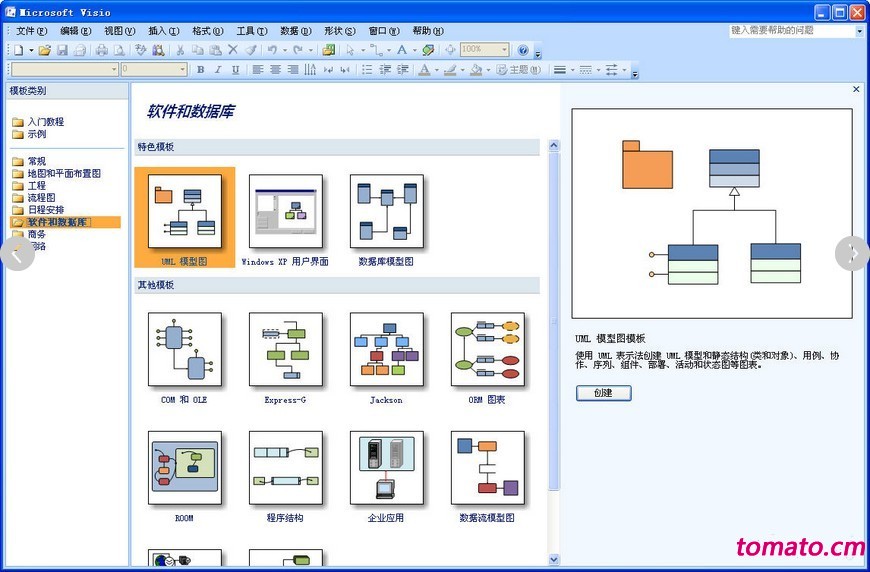Click the Paste clipboard icon
This screenshot has height=572, width=870.
coord(215,50)
